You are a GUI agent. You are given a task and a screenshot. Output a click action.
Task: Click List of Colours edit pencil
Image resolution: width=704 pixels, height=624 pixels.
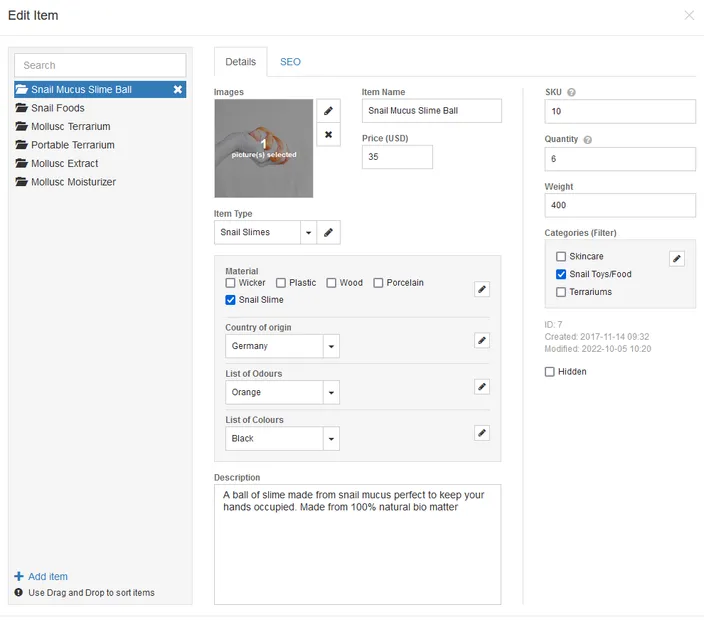(482, 433)
